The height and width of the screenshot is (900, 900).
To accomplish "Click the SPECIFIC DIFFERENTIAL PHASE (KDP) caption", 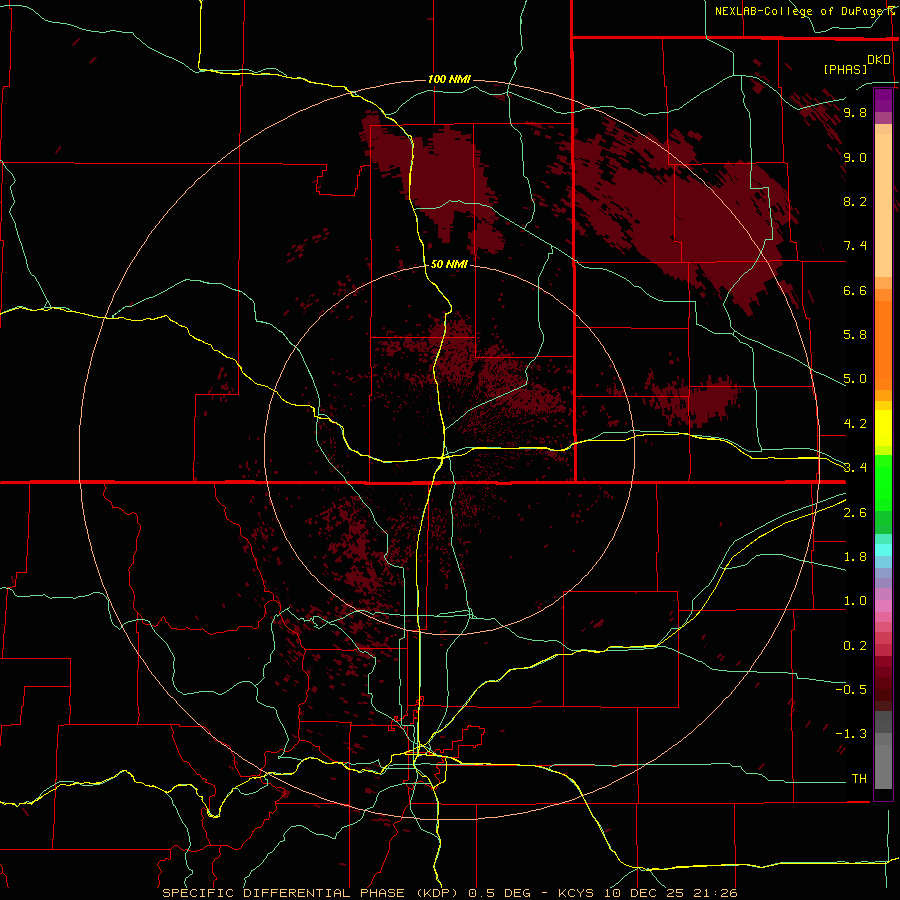I will (x=310, y=893).
